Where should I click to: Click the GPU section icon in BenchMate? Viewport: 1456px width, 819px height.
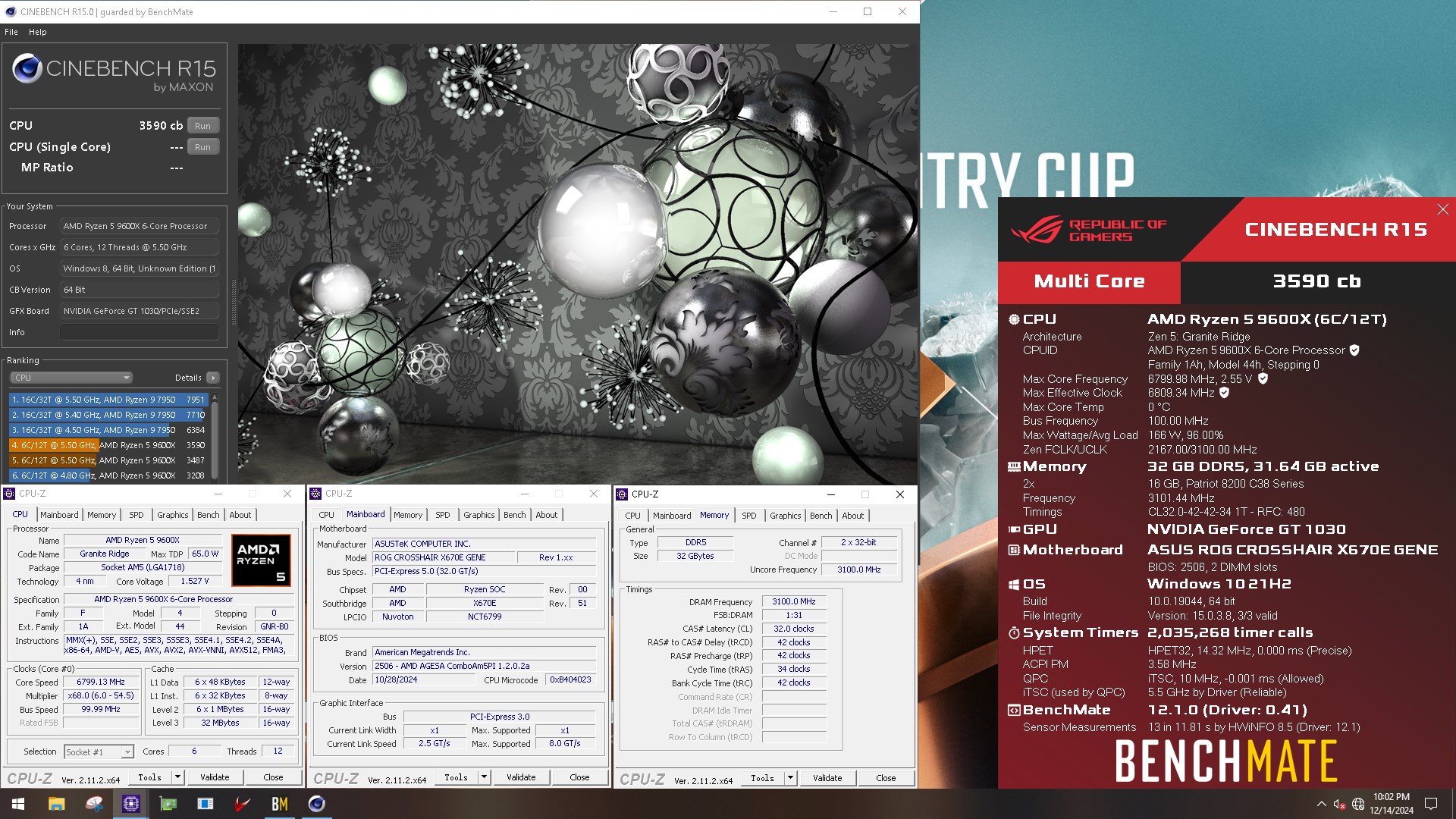pyautogui.click(x=1014, y=529)
